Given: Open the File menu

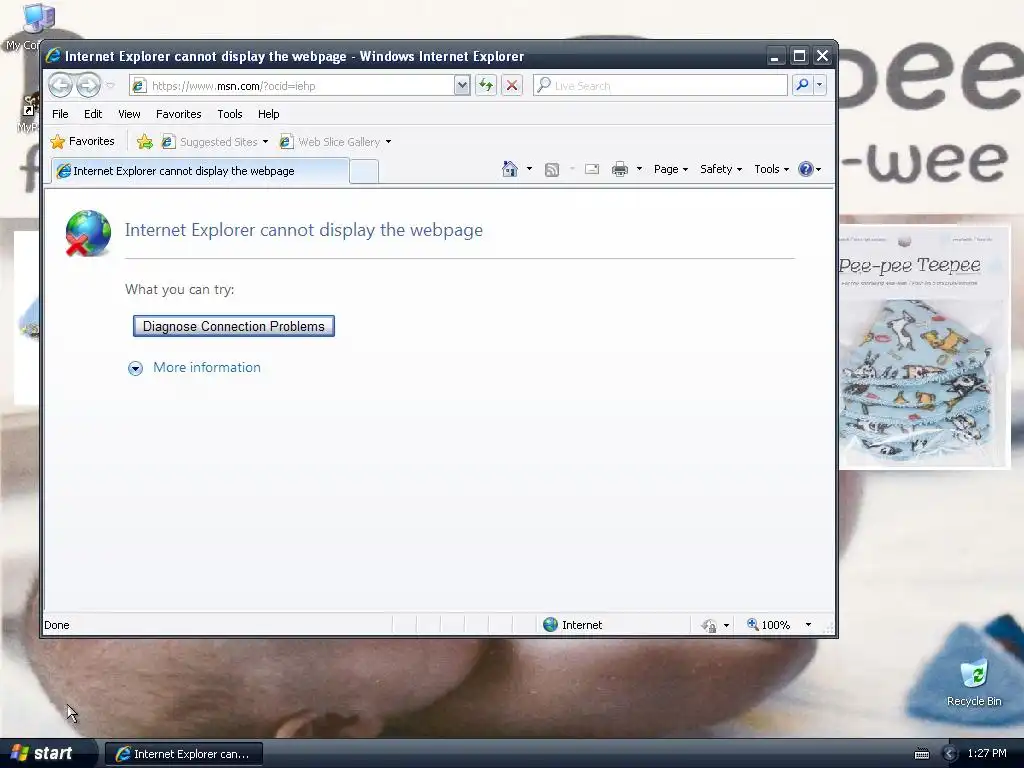Looking at the screenshot, I should pos(60,114).
